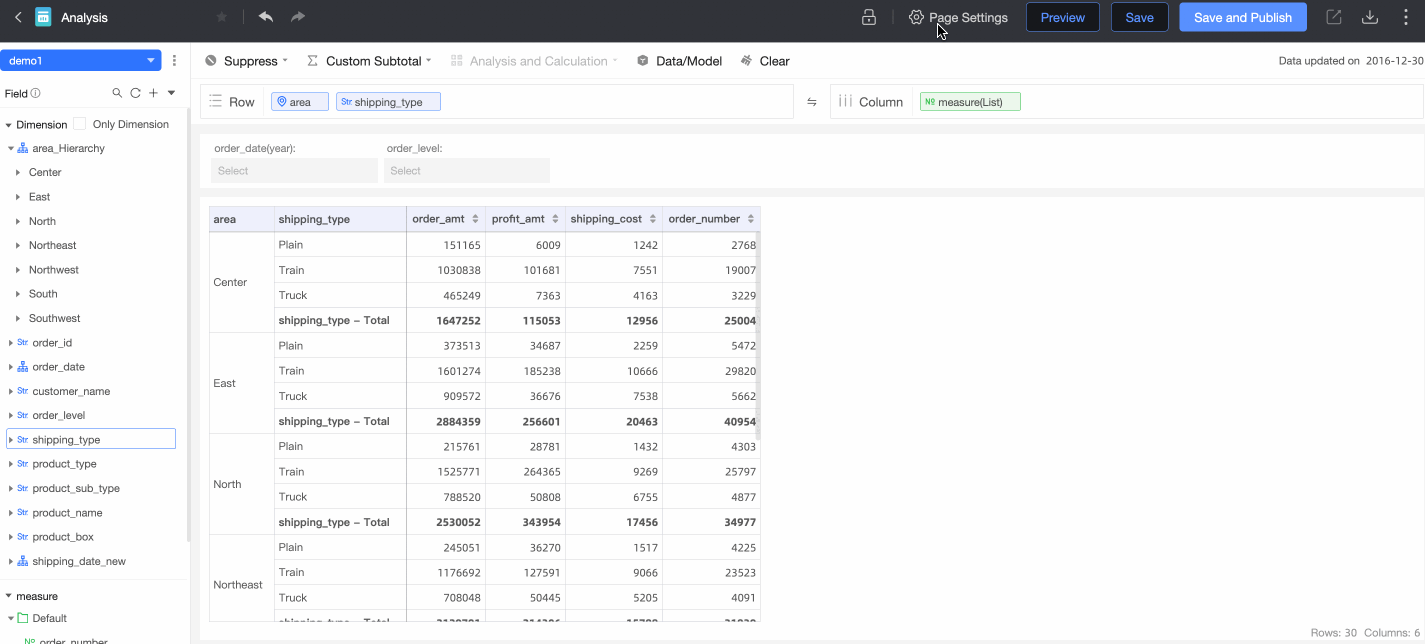Screen dimensions: 1425x644
Task: Star this analysis as favorite
Action: tap(222, 17)
